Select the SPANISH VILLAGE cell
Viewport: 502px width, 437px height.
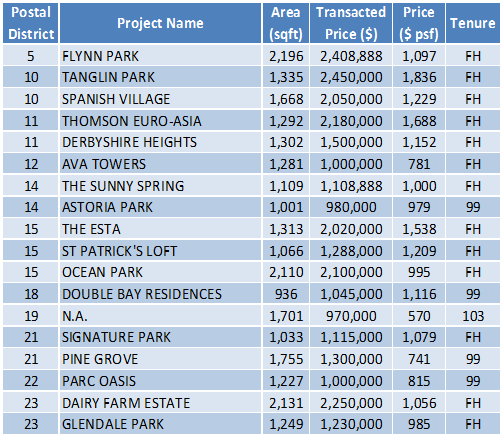pos(160,99)
